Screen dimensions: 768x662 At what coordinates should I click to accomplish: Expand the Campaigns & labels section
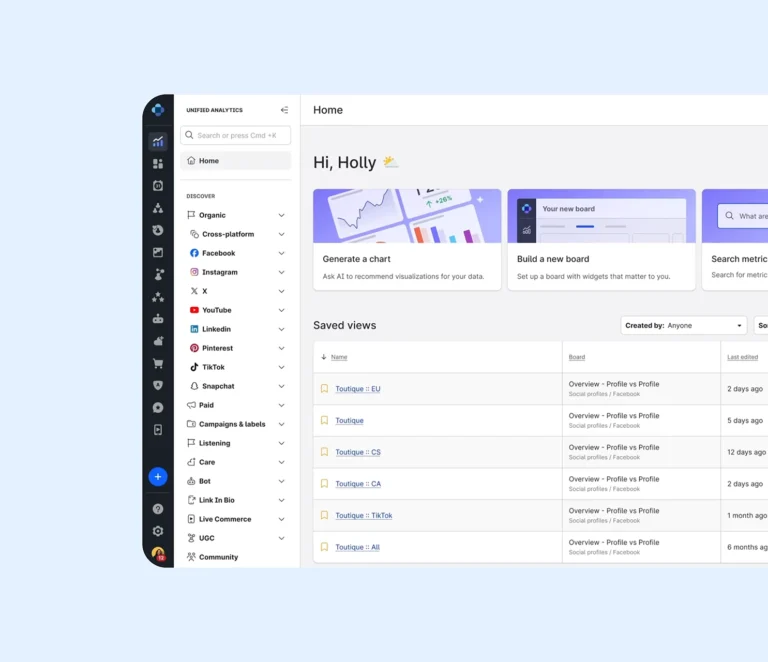281,424
